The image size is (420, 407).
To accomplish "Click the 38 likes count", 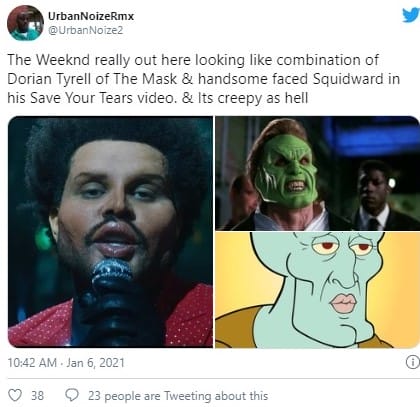I will 37,396.
